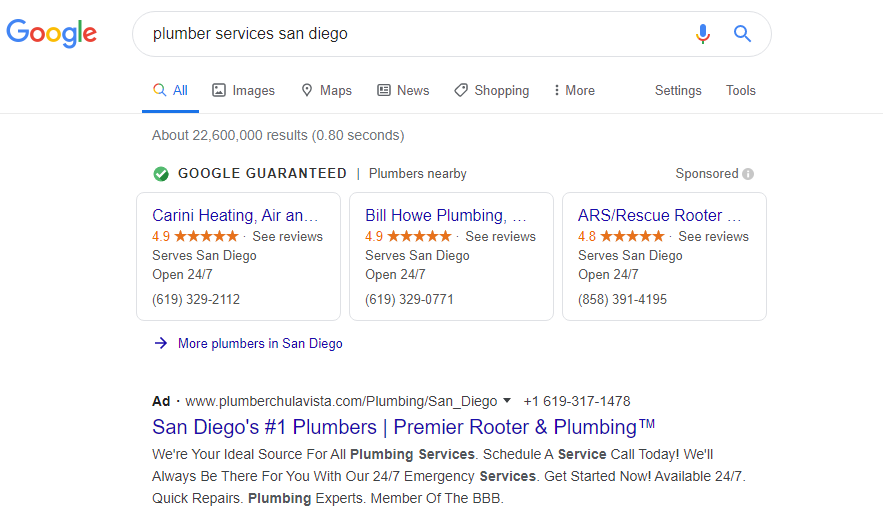Click the Google Guaranteed green checkmark badge
883x510 pixels.
tap(161, 174)
